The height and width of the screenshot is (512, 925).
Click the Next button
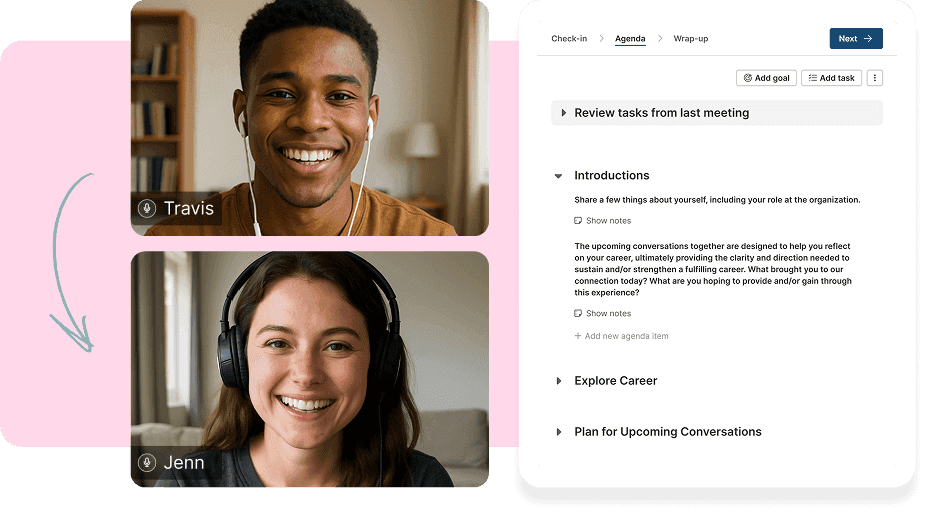856,38
